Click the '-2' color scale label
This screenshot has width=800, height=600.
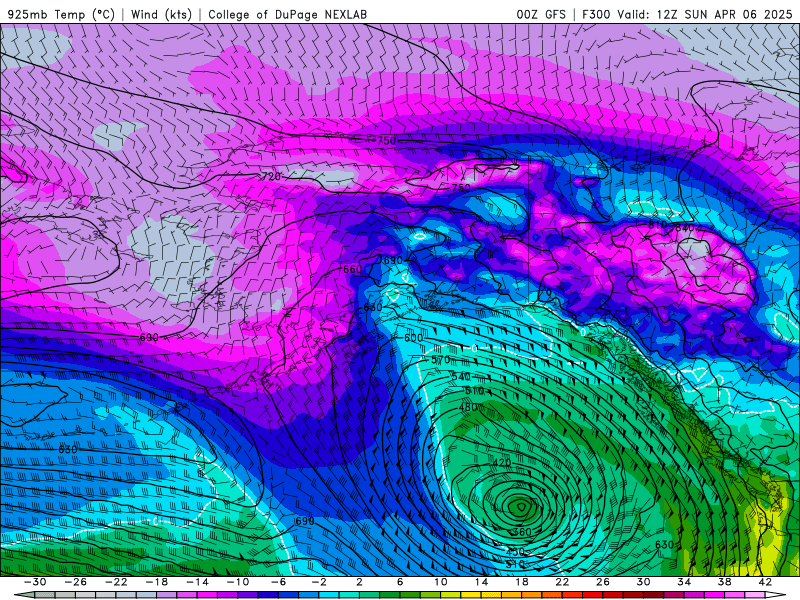coord(319,582)
